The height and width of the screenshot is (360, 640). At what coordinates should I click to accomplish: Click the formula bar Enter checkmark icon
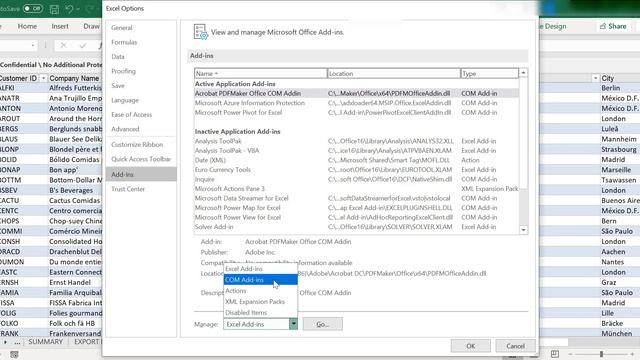83,45
